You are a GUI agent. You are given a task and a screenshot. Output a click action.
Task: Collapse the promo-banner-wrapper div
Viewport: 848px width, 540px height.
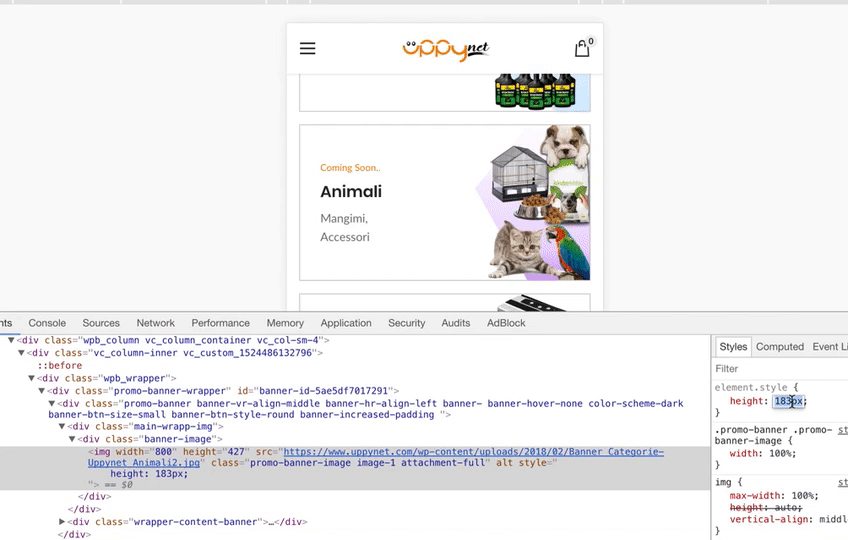(42, 391)
